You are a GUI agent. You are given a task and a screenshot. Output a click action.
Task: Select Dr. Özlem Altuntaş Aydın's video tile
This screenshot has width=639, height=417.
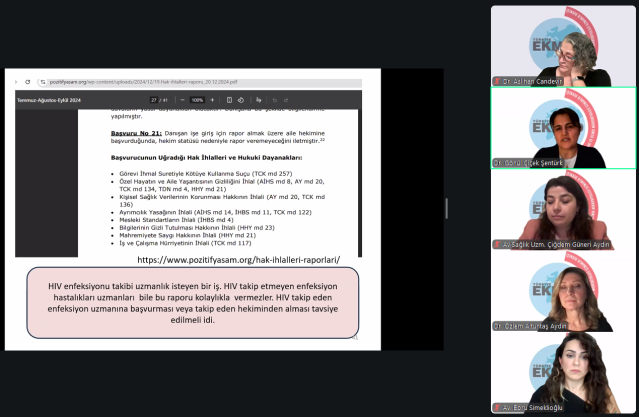click(x=563, y=292)
